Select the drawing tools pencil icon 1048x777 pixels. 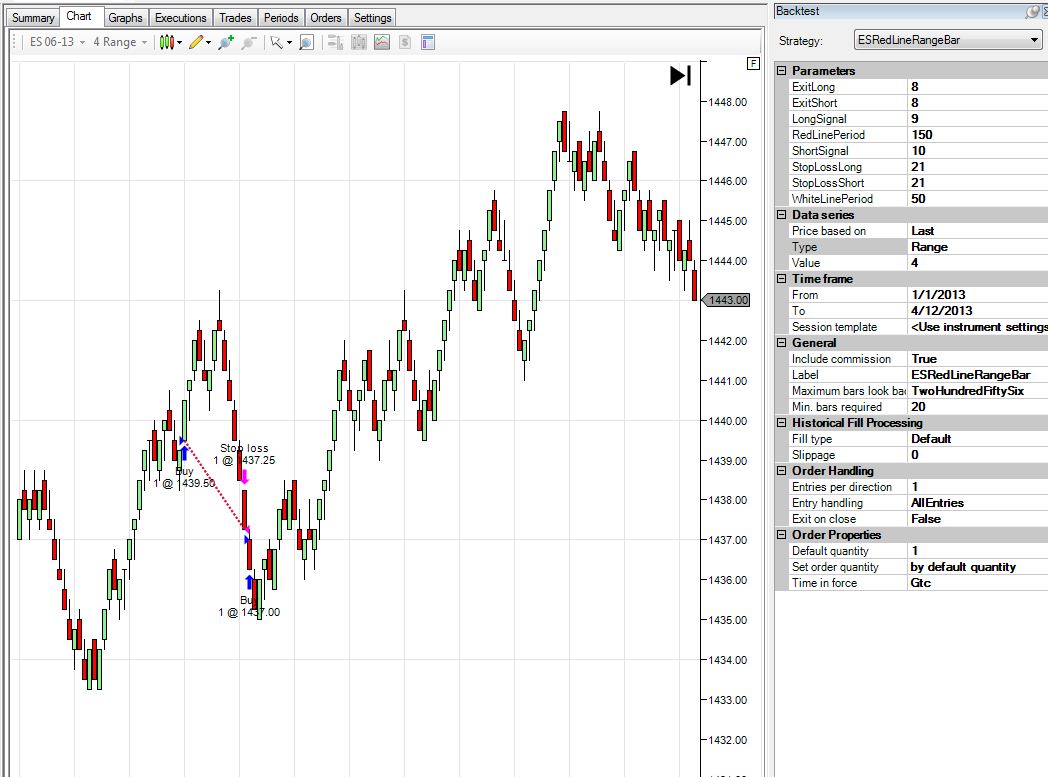[x=195, y=43]
